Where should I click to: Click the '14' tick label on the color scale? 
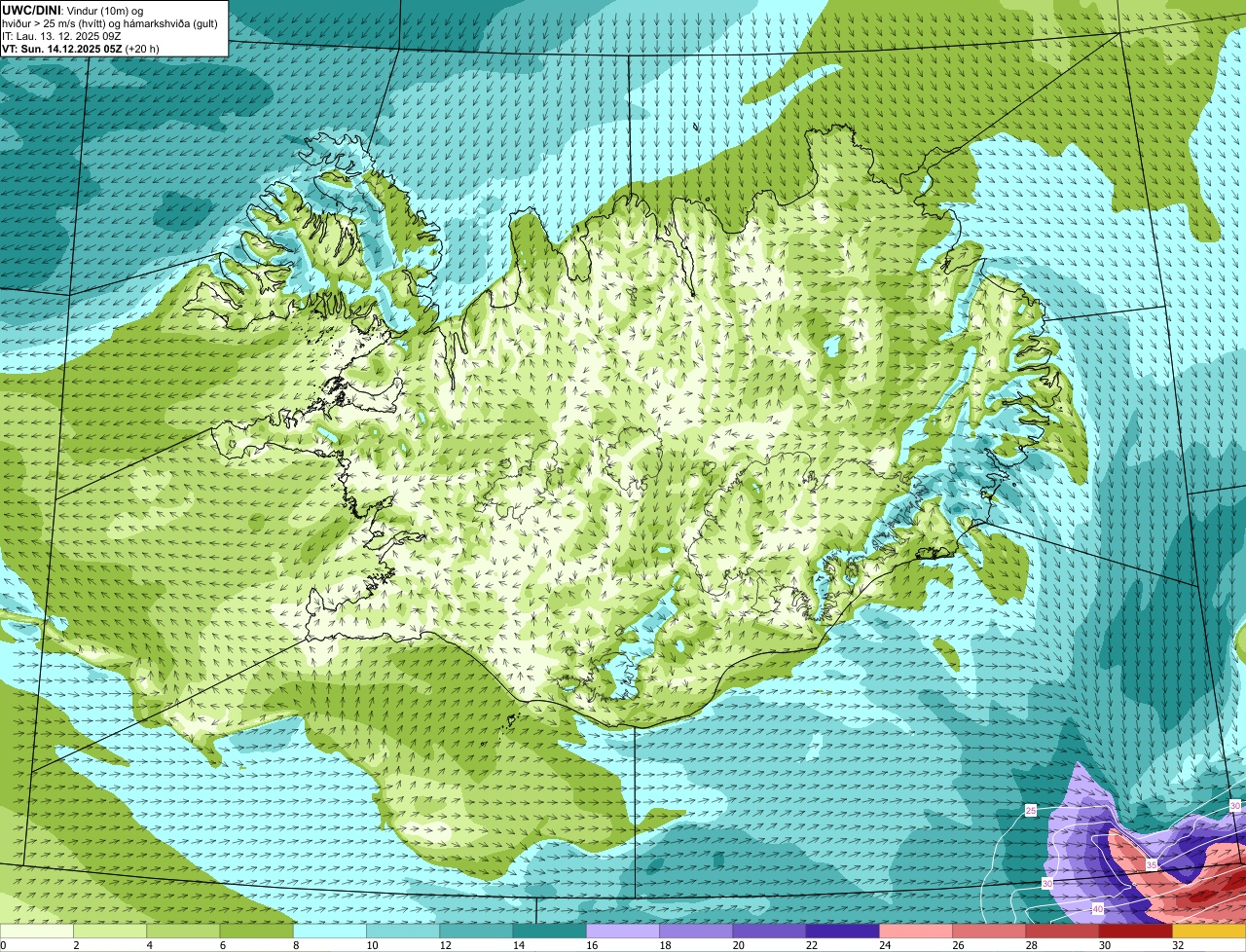518,945
